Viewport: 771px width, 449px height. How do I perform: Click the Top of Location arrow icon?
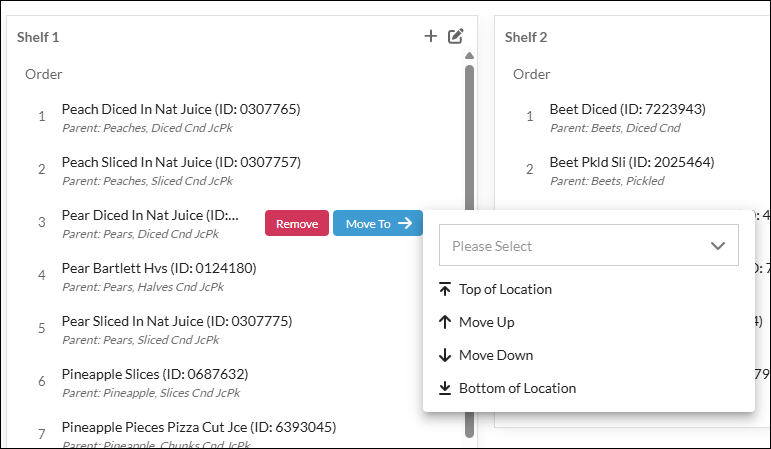[445, 289]
